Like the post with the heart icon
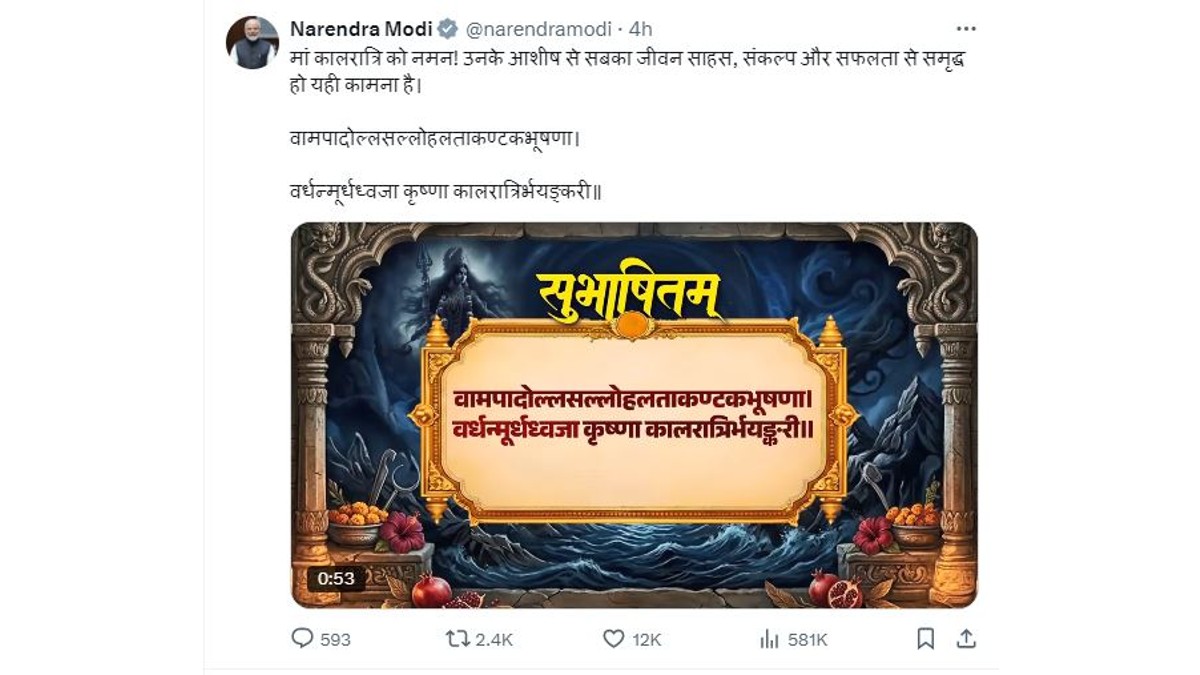Screen dimensions: 1200x675 (613, 638)
